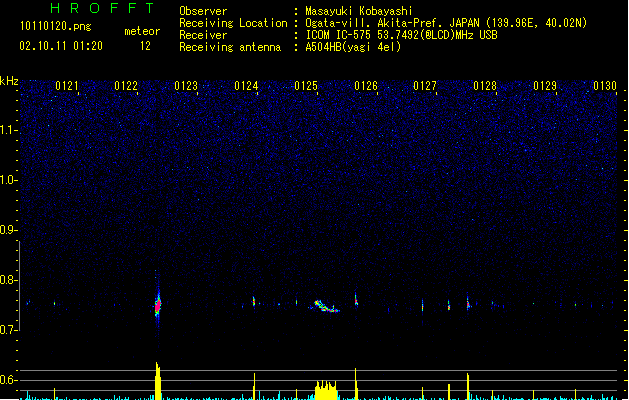Select location text Ogata-vill. Akita-Pref. JAPAN

392,23
